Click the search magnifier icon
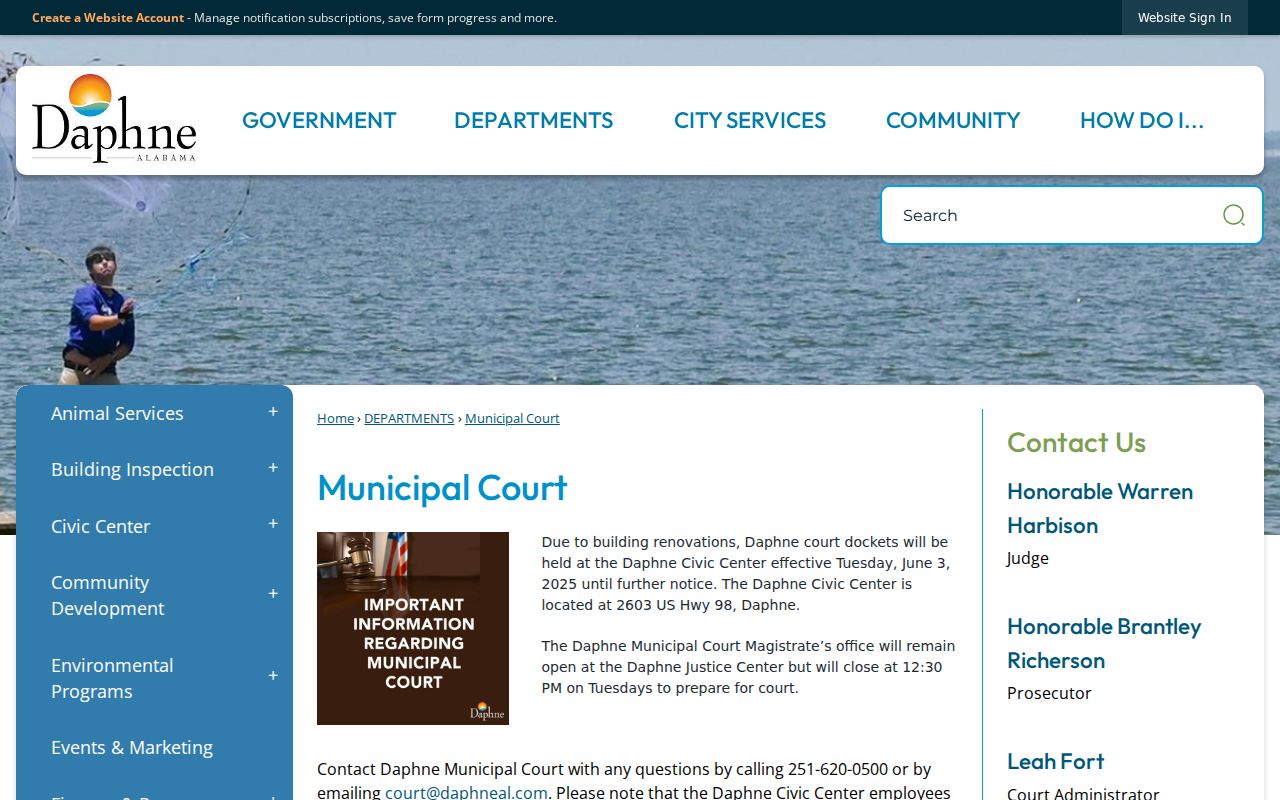 [x=1234, y=215]
